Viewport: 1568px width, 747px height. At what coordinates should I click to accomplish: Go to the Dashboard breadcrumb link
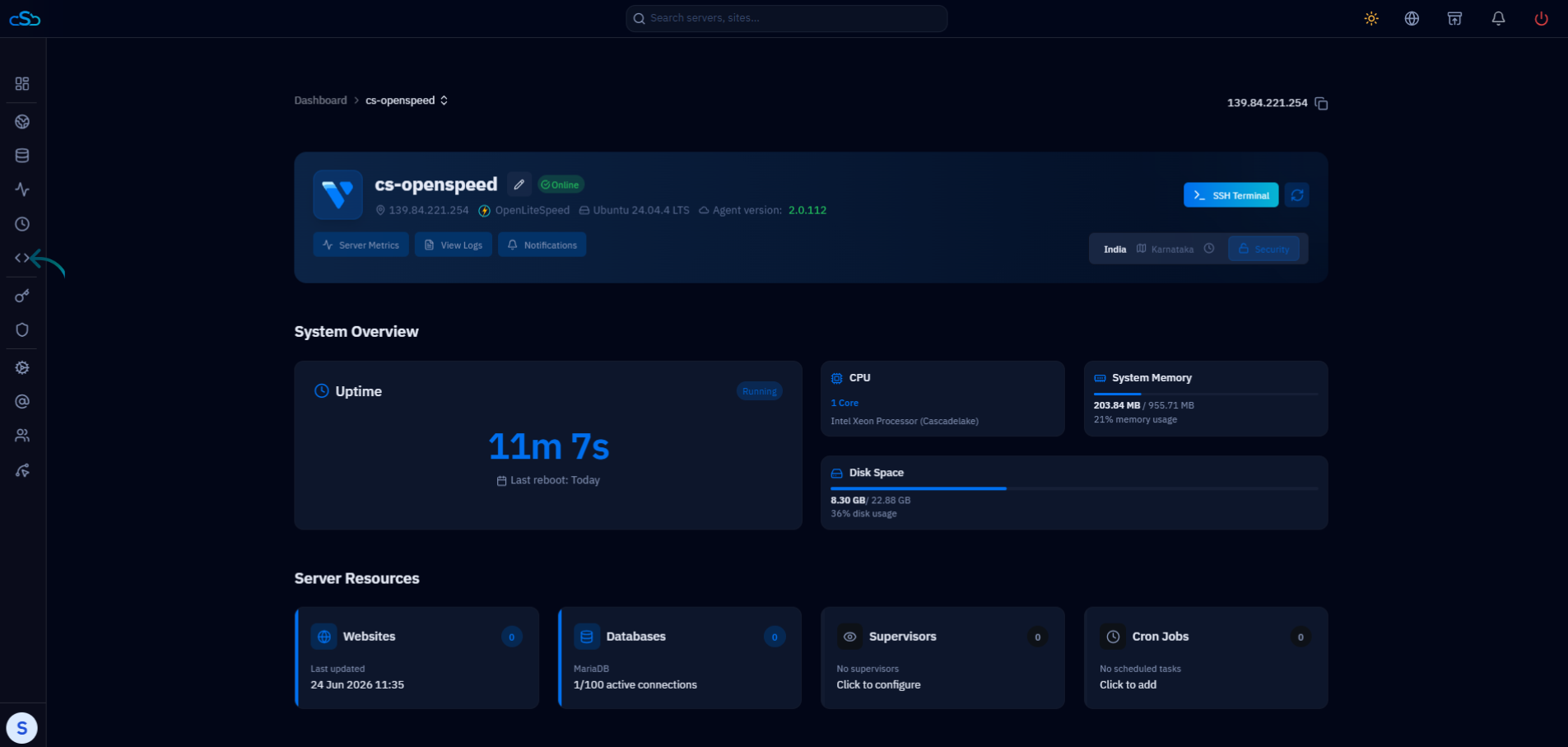[320, 100]
